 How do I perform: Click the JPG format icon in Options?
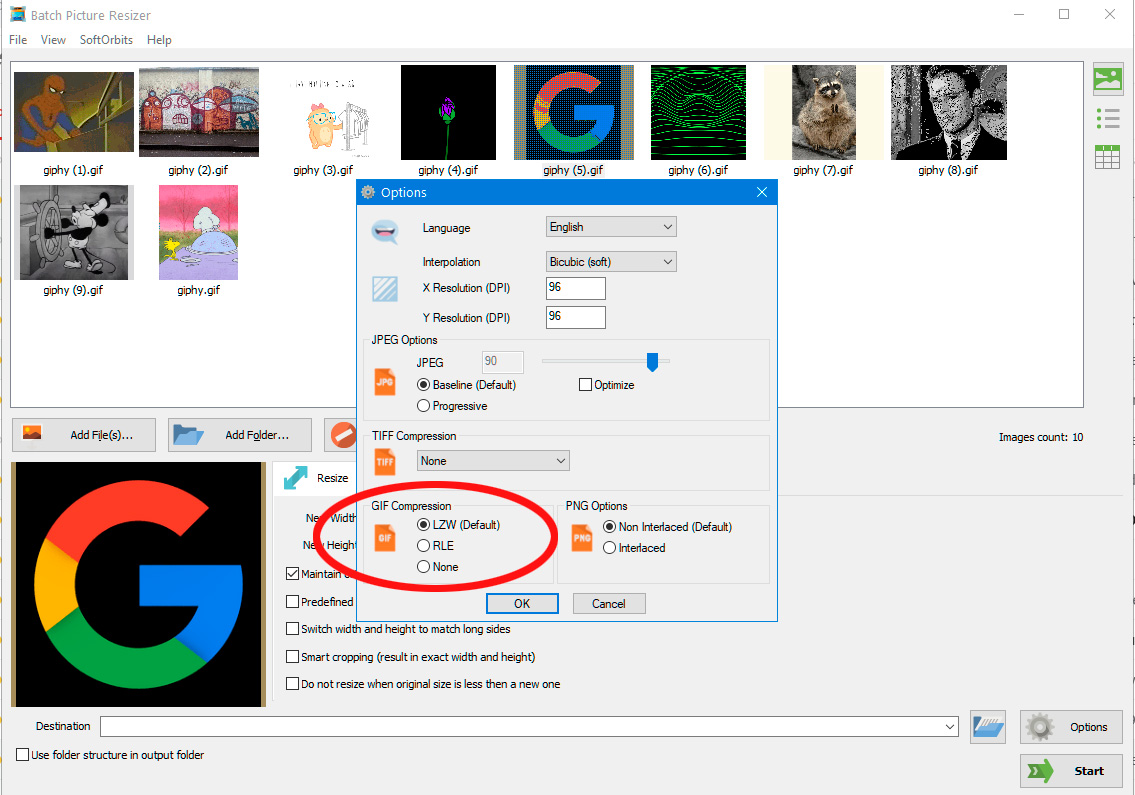pos(385,382)
